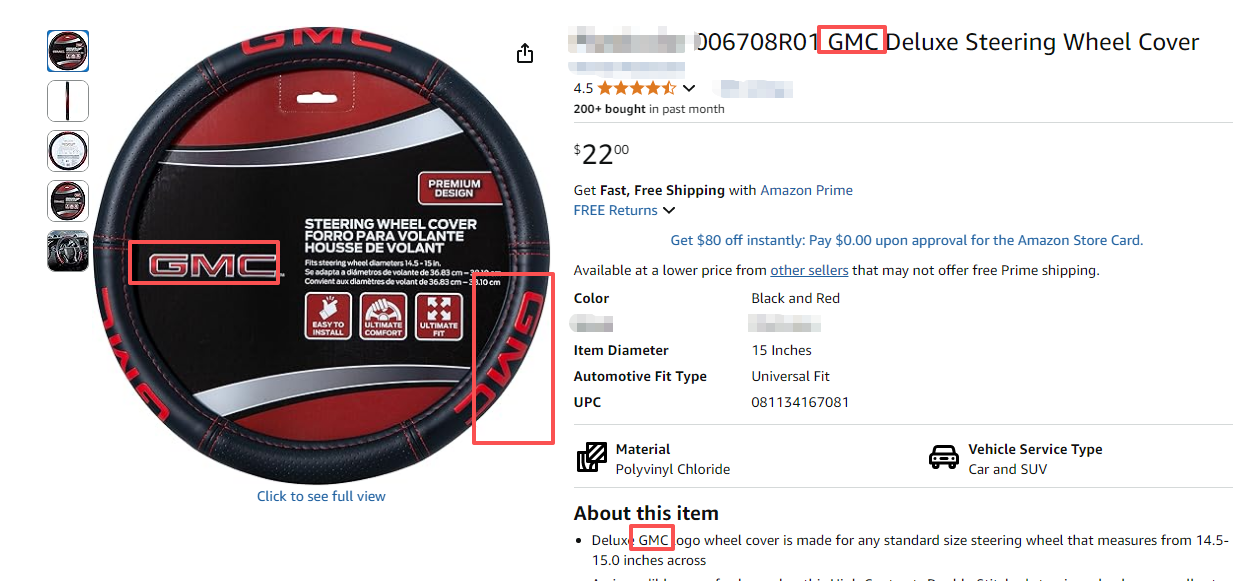Expand the FREE Returns dropdown
Screen dimensions: 1233x581
668,210
